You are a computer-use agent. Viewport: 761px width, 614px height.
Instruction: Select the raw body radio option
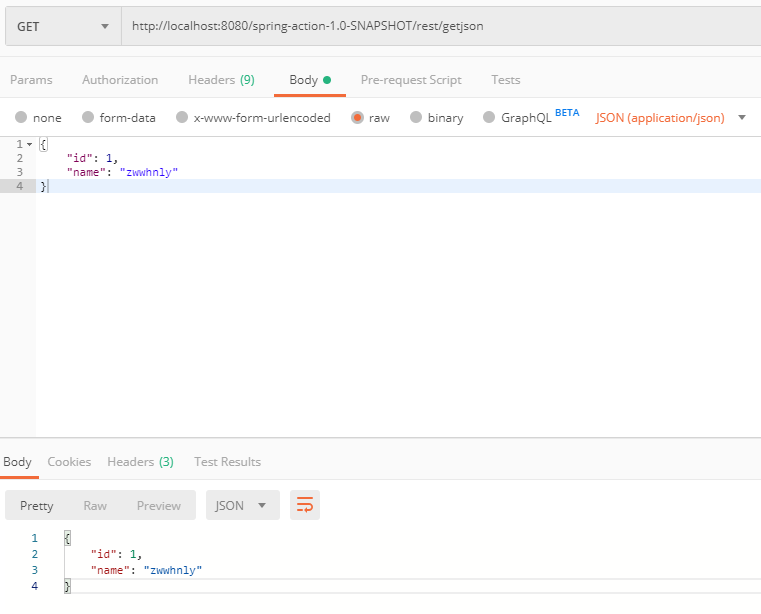point(357,118)
